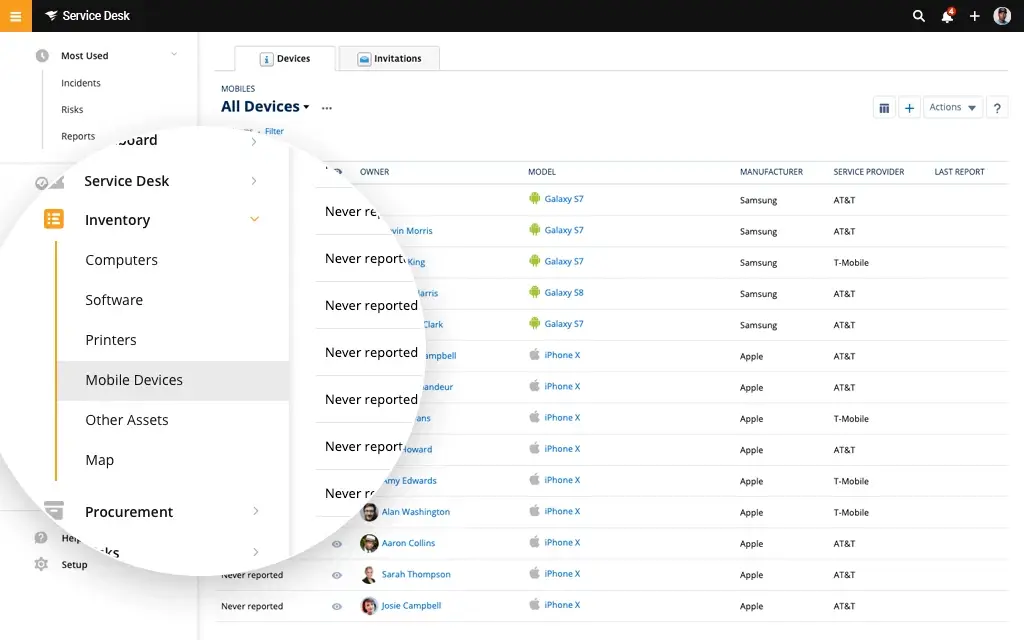Open the column chooser icon near Actions
Image resolution: width=1024 pixels, height=640 pixels.
[x=884, y=107]
